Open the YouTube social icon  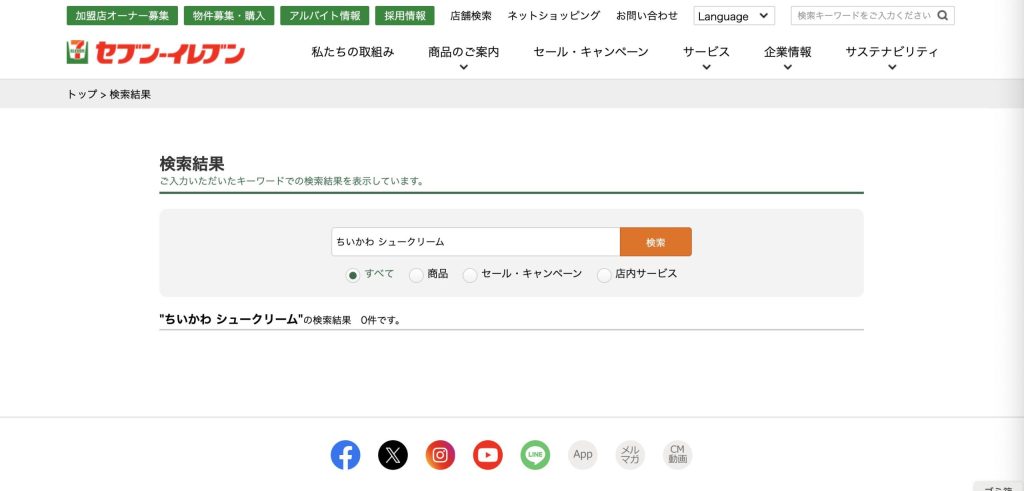point(488,455)
